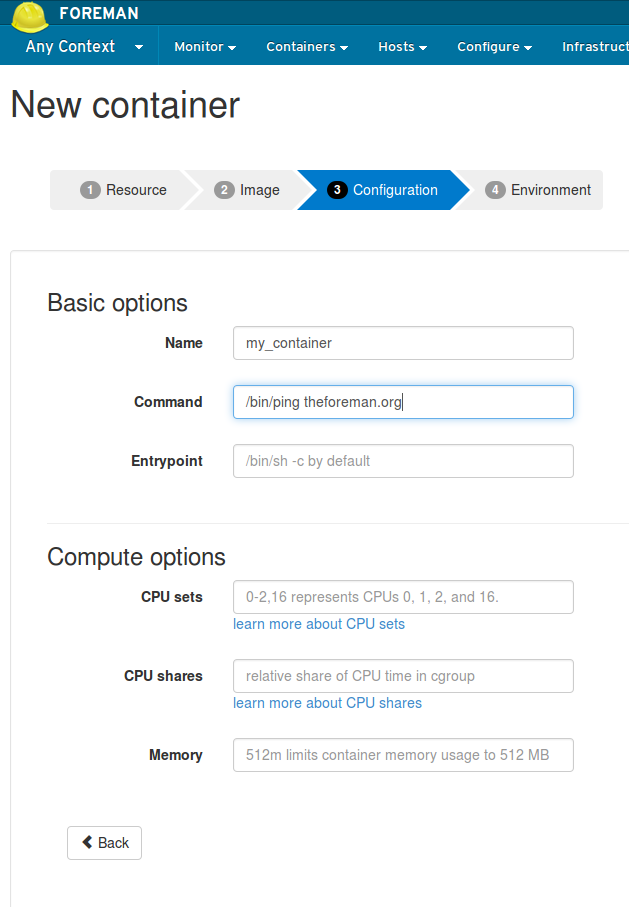Follow the learn more about CPU shares link
This screenshot has width=629, height=907.
click(327, 703)
